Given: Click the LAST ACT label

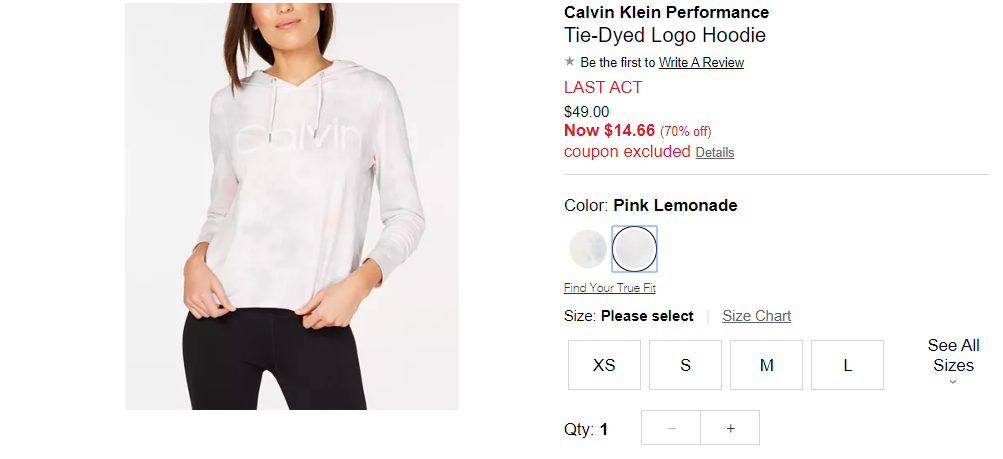Looking at the screenshot, I should tap(603, 88).
